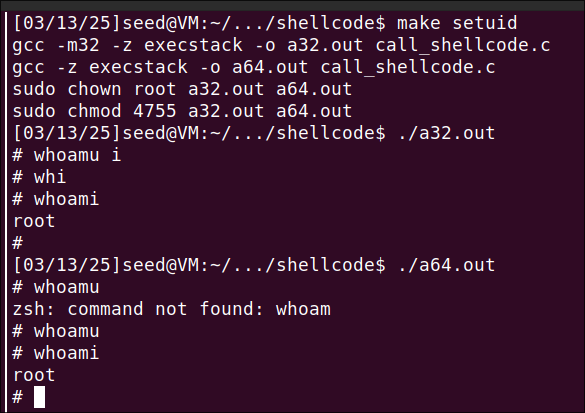This screenshot has height=413, width=585.
Task: Click the dark title bar strip at top
Action: [x=292, y=5]
